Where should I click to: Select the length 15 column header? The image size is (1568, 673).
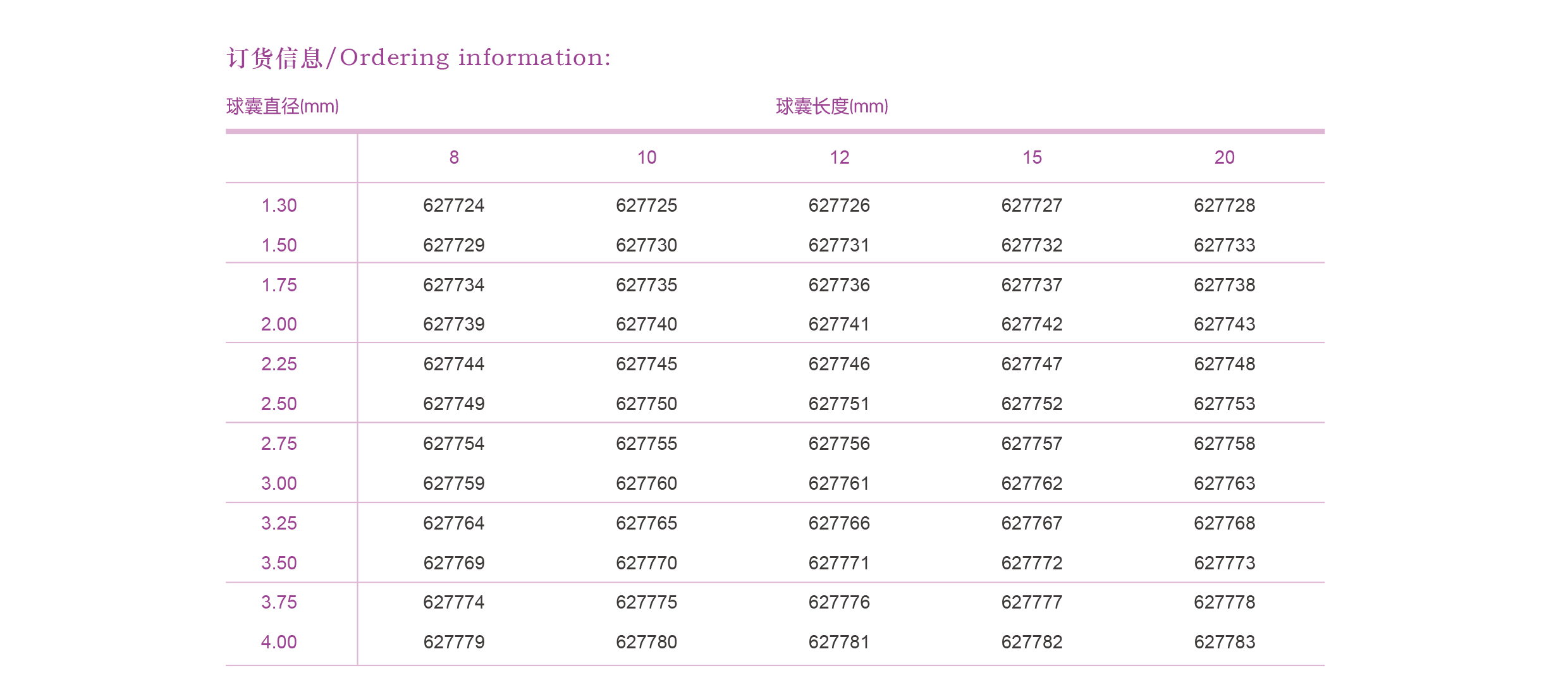tap(1032, 157)
